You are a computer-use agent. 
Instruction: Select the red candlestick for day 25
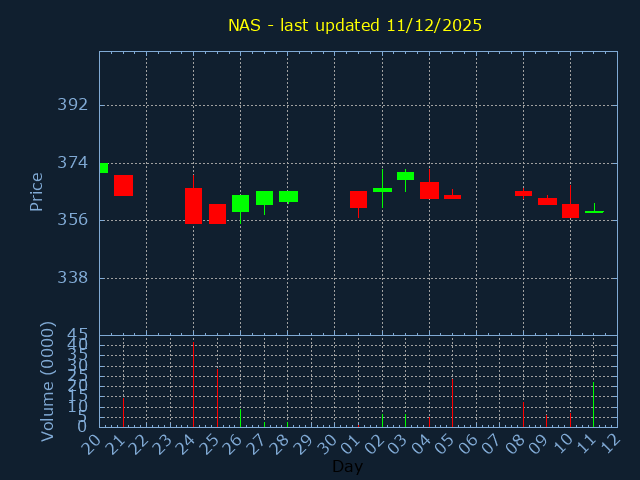point(218,214)
